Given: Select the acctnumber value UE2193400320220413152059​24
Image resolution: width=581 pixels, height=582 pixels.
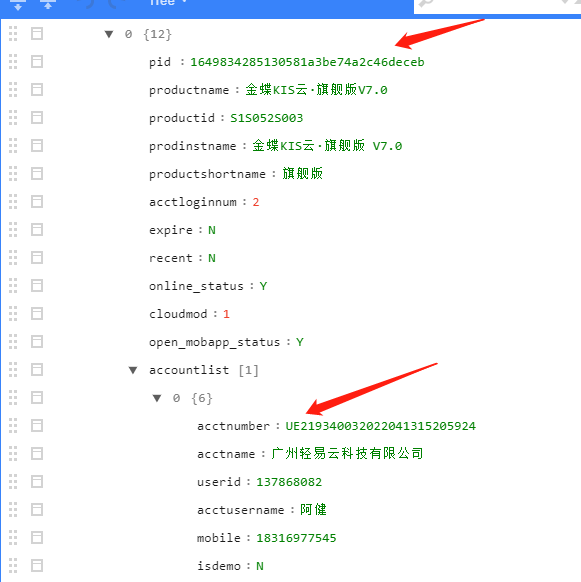Looking at the screenshot, I should click(x=381, y=426).
